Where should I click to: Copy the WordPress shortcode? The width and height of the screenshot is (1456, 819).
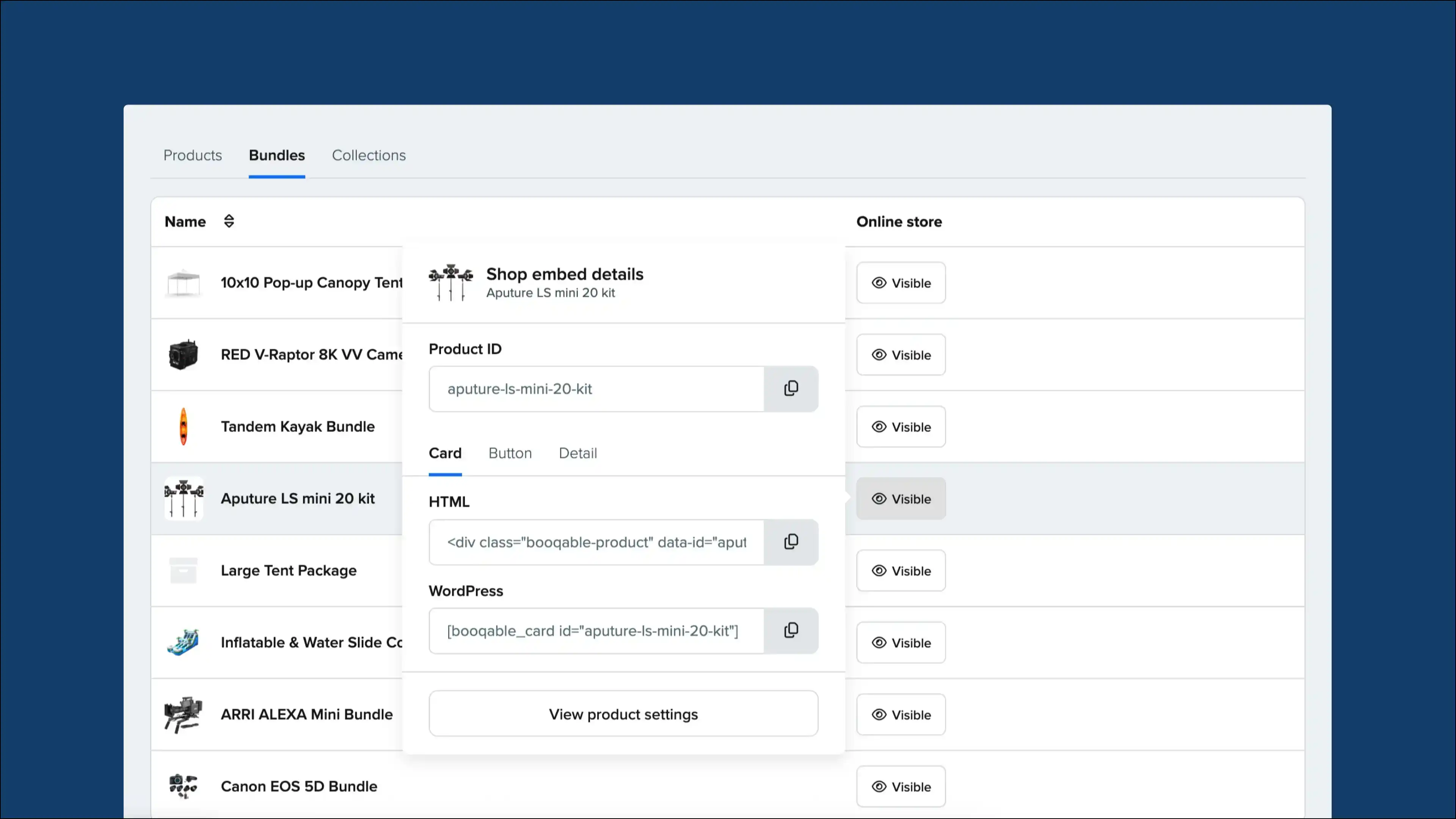791,630
